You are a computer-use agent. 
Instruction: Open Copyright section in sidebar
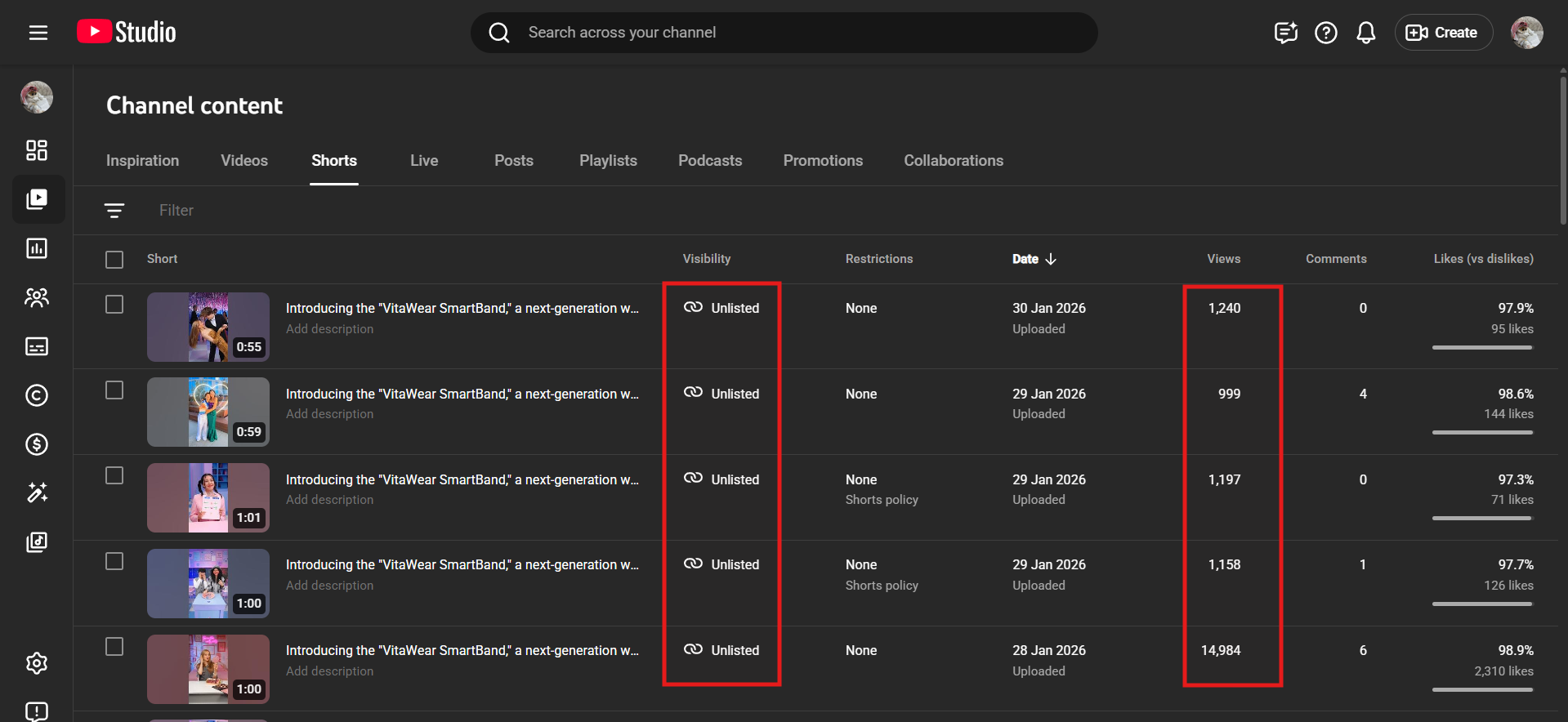click(37, 395)
